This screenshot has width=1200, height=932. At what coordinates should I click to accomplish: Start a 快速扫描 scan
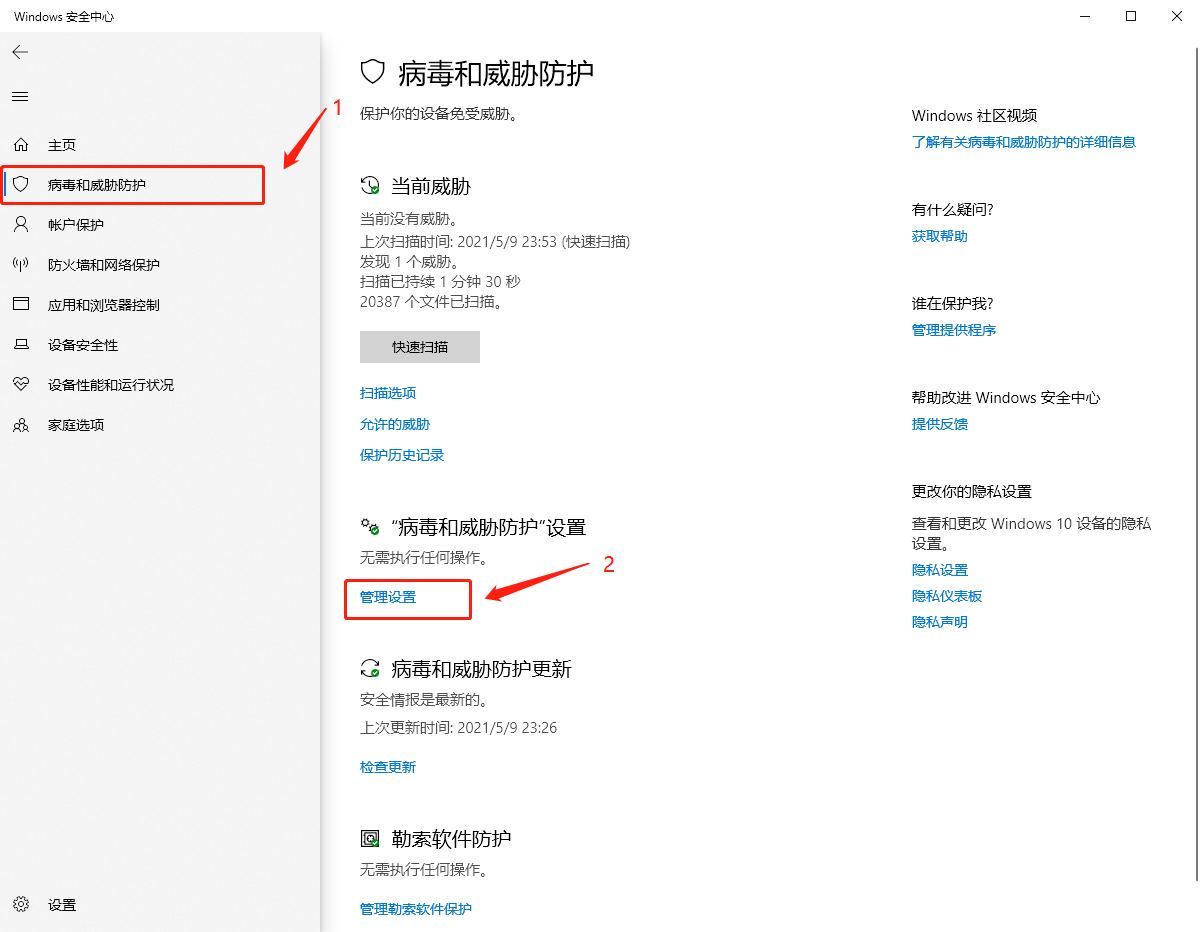tap(419, 347)
